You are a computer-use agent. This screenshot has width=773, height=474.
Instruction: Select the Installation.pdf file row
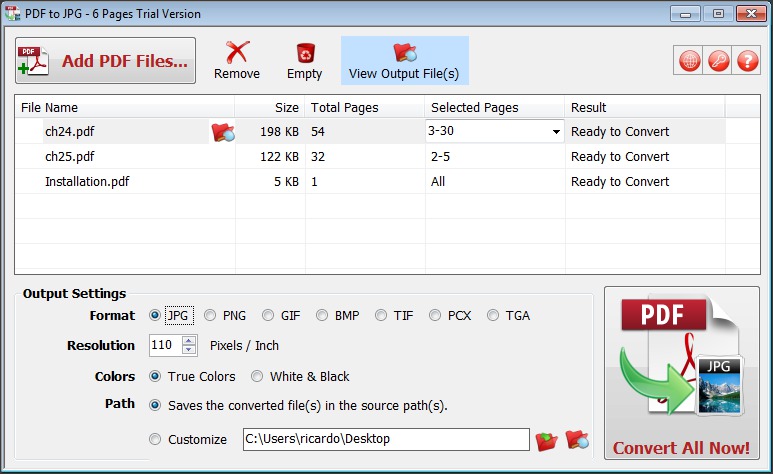point(370,182)
